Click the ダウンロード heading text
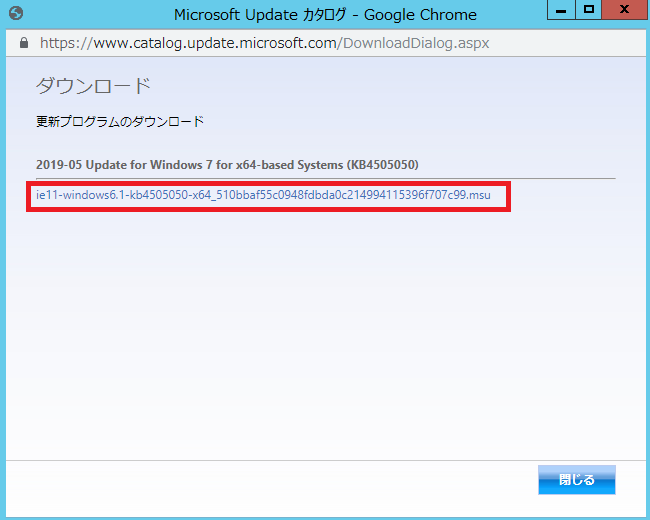Screen dimensions: 650x520 pyautogui.click(x=93, y=86)
